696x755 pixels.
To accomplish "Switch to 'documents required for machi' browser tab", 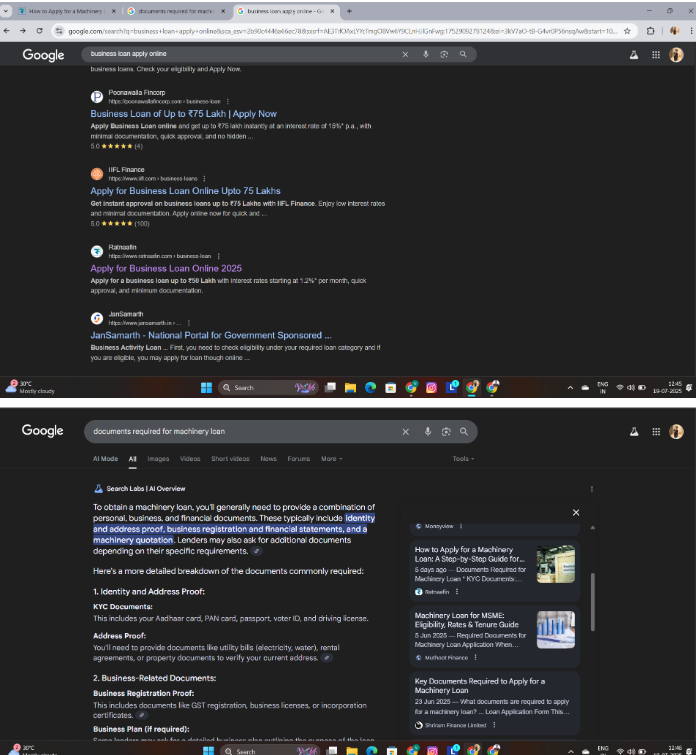I will pos(176,11).
